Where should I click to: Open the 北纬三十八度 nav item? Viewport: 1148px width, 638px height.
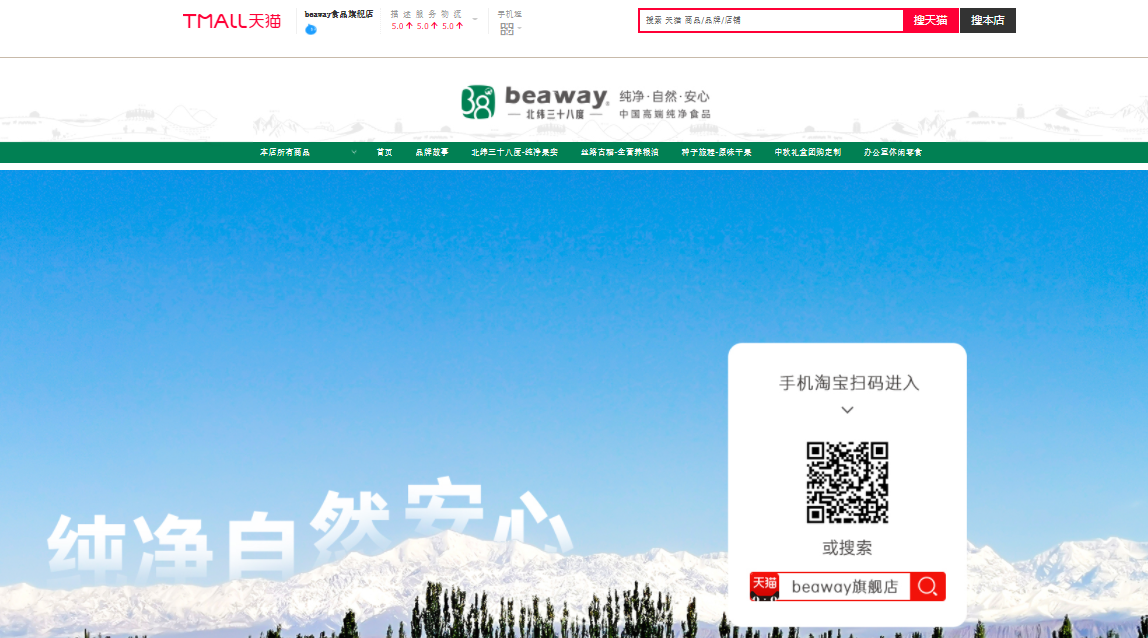[515, 152]
